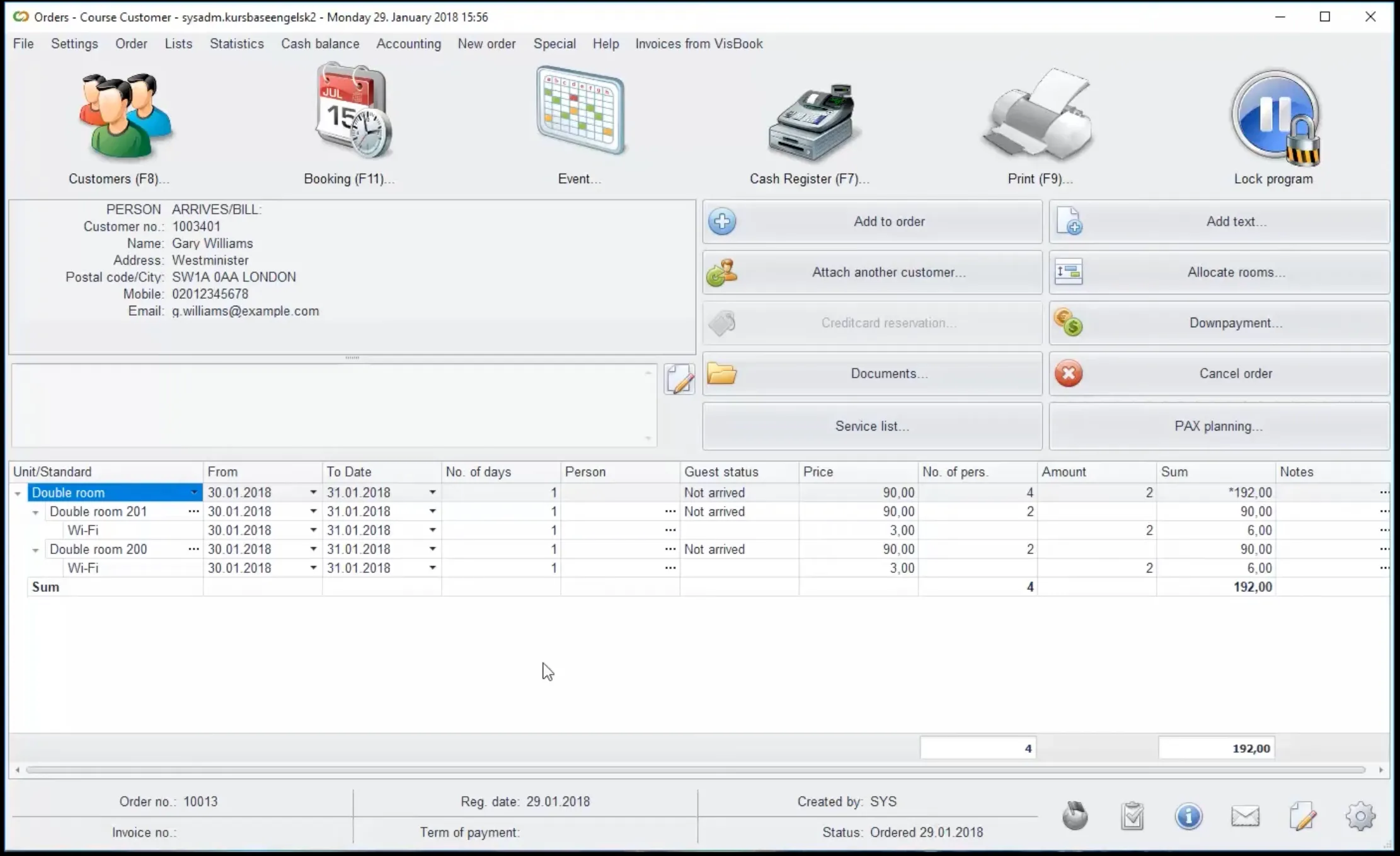Collapse the Double room 201 tree row
Image resolution: width=1400 pixels, height=856 pixels.
tap(36, 512)
